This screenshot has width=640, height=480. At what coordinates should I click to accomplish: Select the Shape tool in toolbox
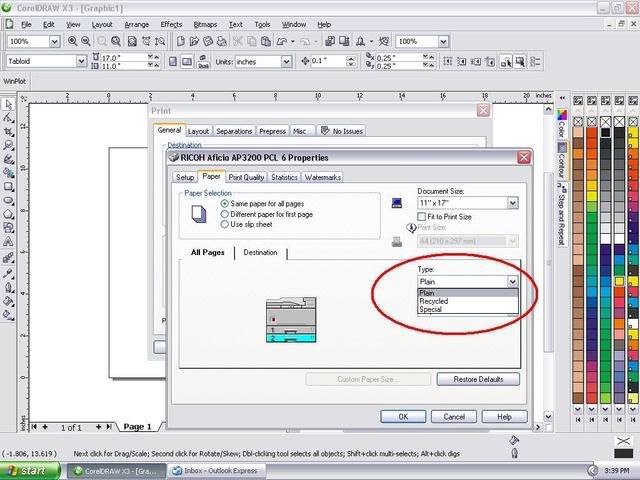(x=8, y=118)
